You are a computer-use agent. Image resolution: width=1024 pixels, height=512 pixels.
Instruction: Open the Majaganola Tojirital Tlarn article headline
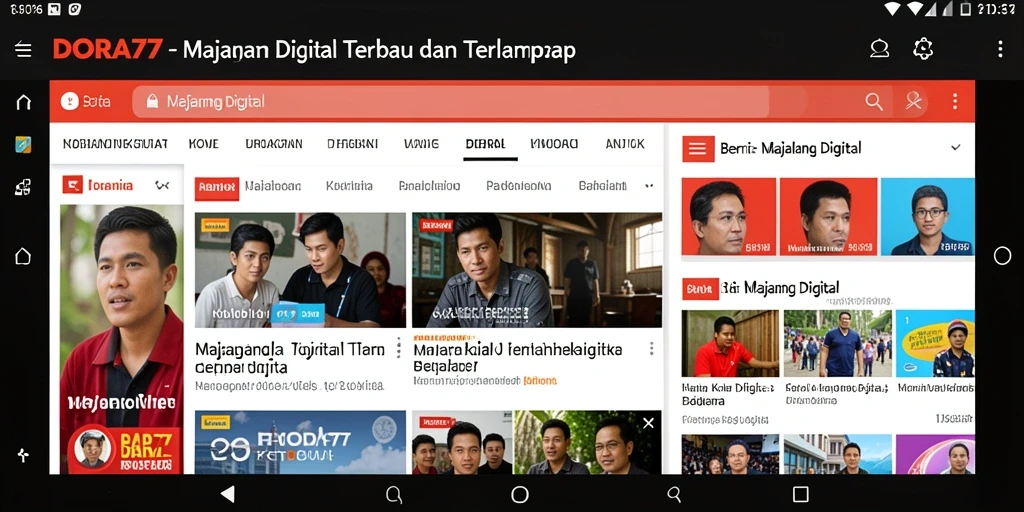click(290, 358)
